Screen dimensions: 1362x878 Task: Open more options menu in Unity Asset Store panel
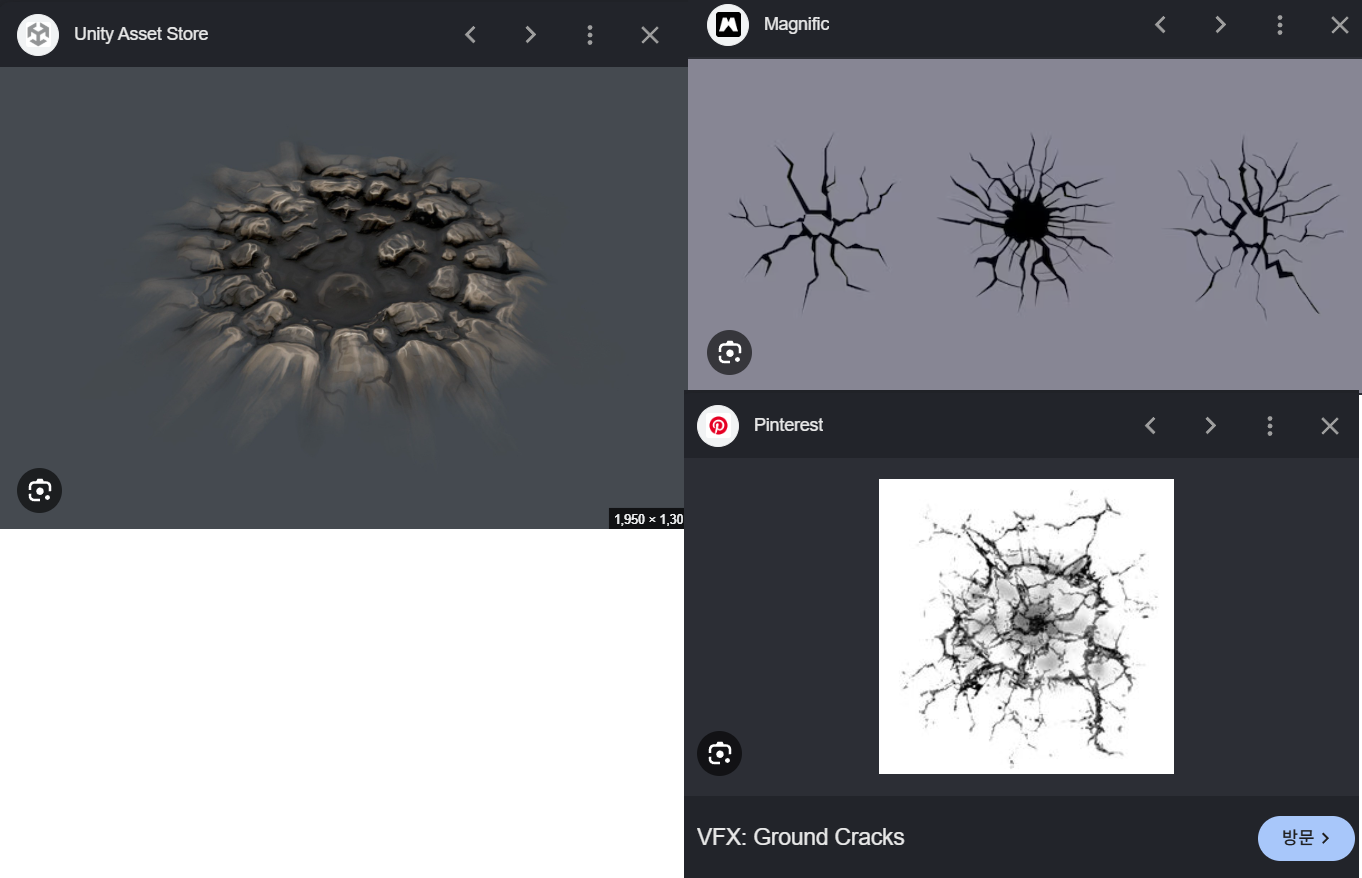[x=590, y=35]
